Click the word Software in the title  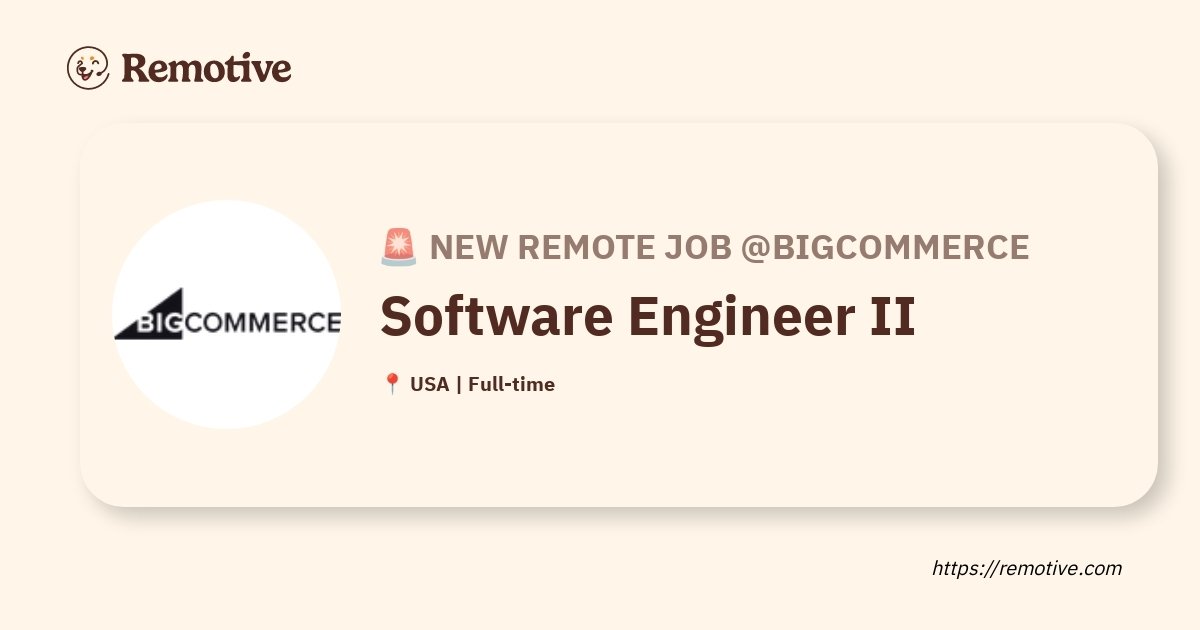click(496, 315)
